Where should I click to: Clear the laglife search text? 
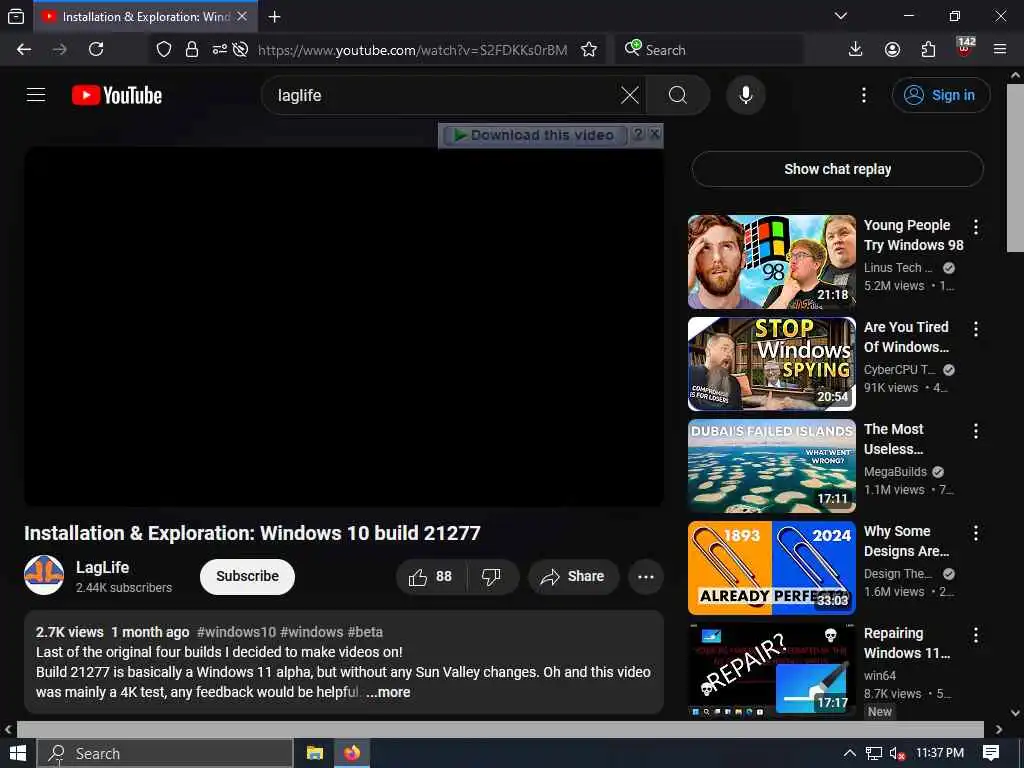[x=630, y=95]
